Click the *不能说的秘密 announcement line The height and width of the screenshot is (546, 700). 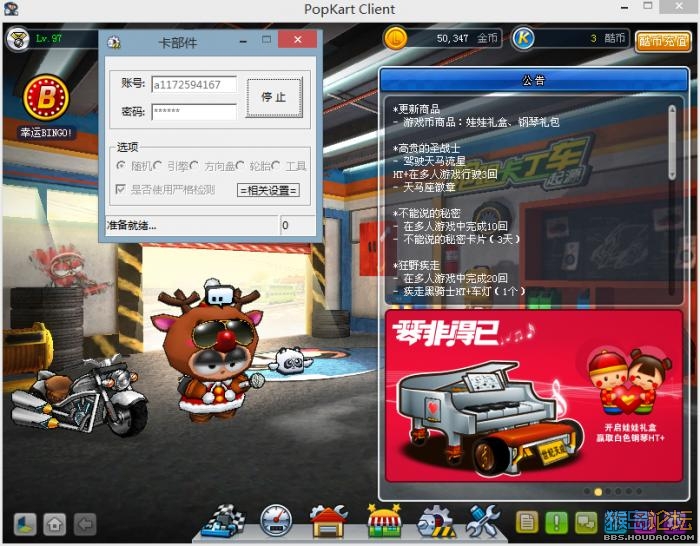point(426,213)
